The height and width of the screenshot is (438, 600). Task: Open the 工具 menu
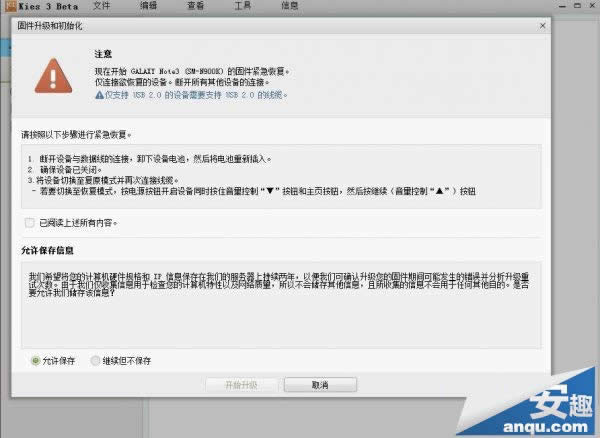tap(242, 6)
